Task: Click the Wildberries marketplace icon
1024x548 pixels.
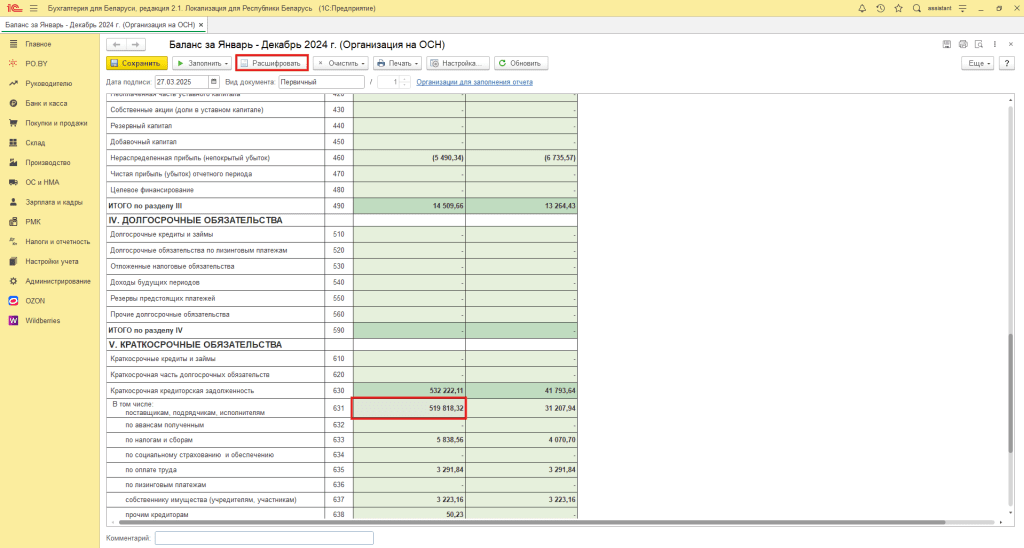Action: [13, 321]
